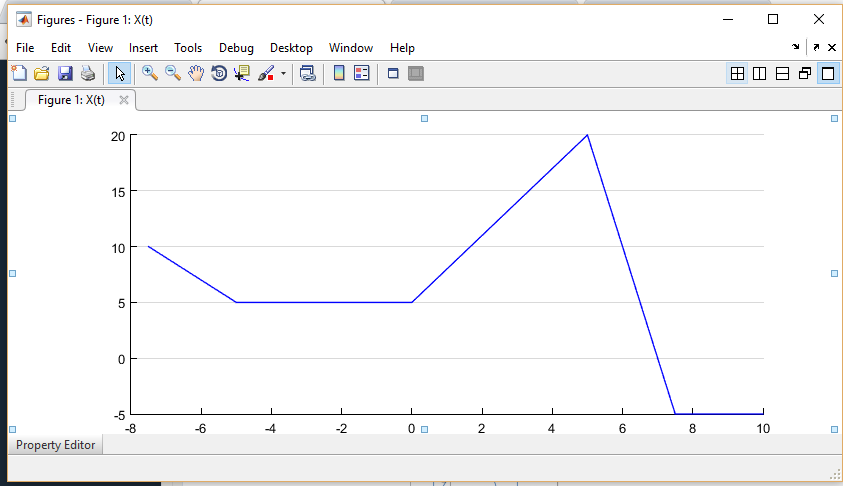Click y-axis tick label 15
This screenshot has width=843, height=486.
pyautogui.click(x=118, y=192)
